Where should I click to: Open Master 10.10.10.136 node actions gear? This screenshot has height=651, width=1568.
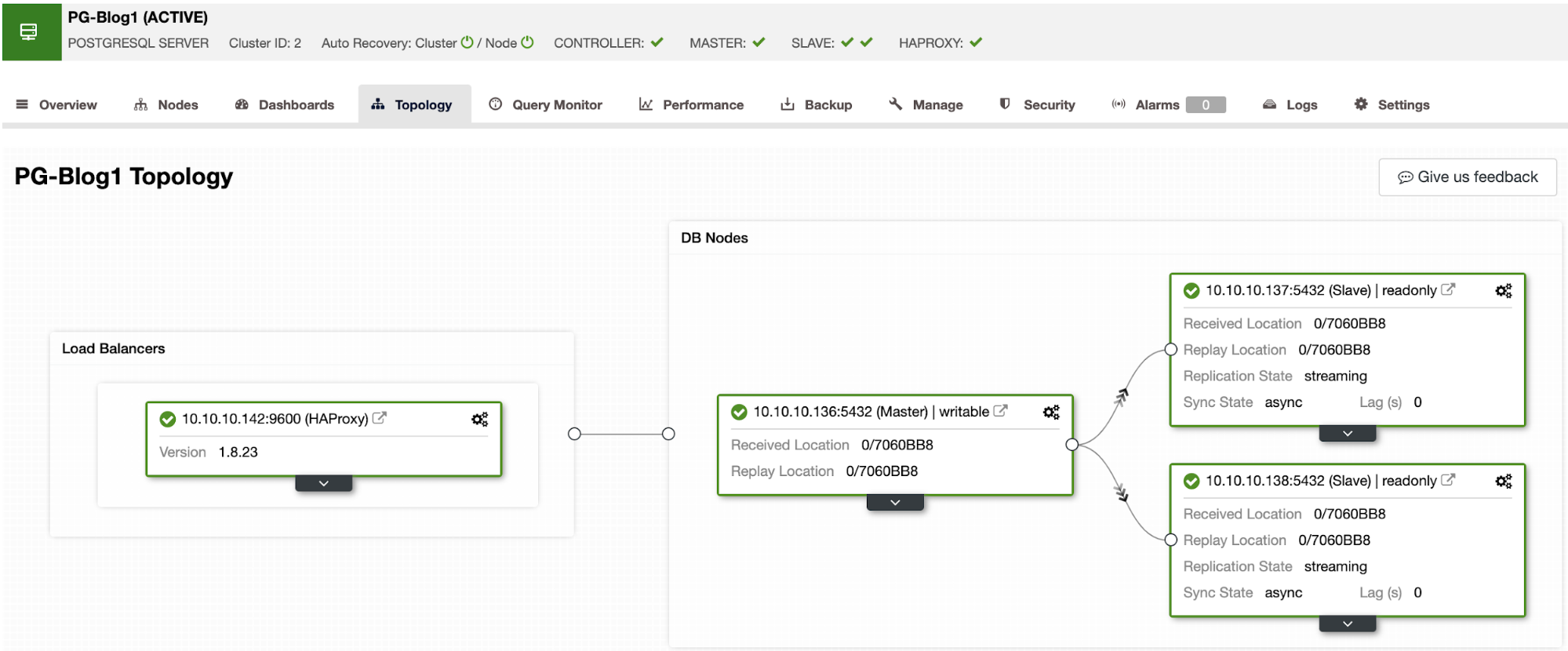1052,413
